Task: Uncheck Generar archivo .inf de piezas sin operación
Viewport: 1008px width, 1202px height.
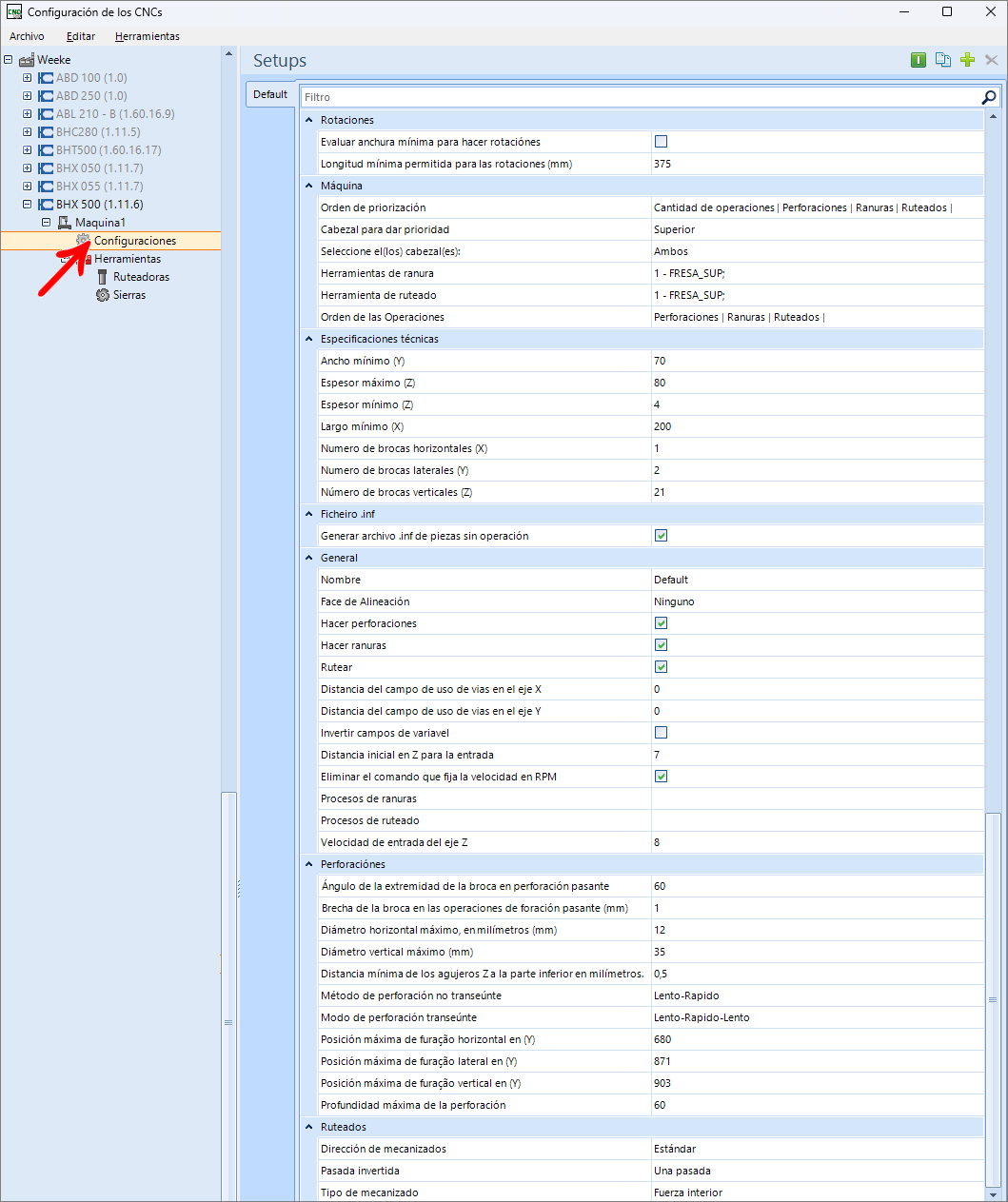Action: [662, 536]
